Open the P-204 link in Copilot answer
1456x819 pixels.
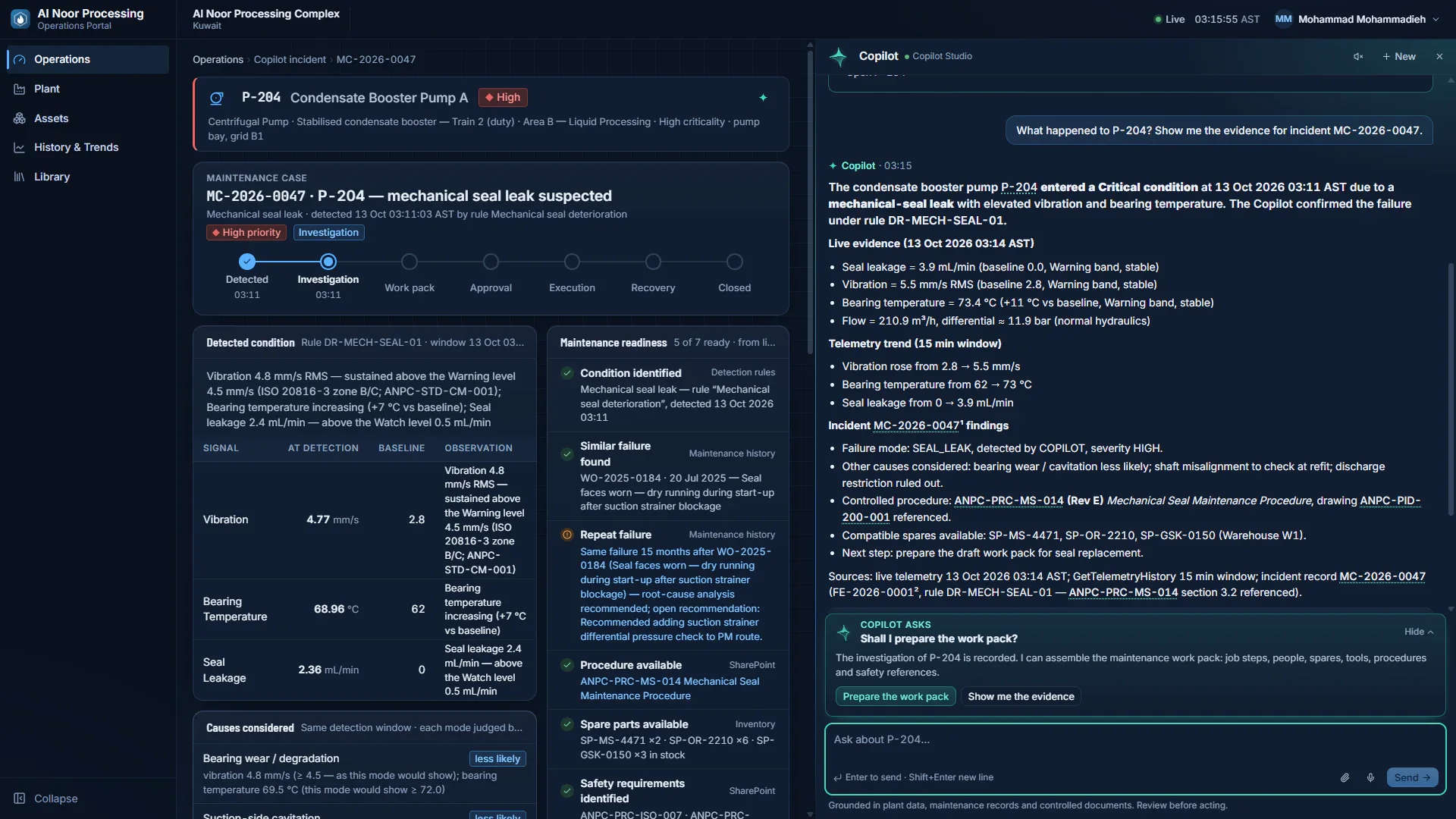click(1018, 187)
